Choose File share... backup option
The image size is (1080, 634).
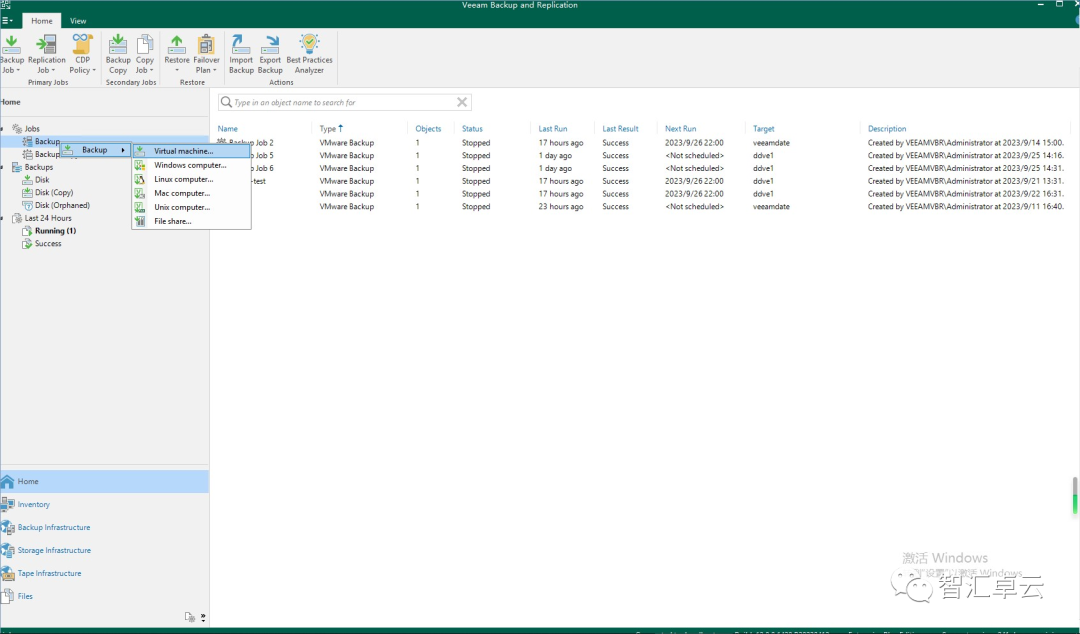coord(191,221)
